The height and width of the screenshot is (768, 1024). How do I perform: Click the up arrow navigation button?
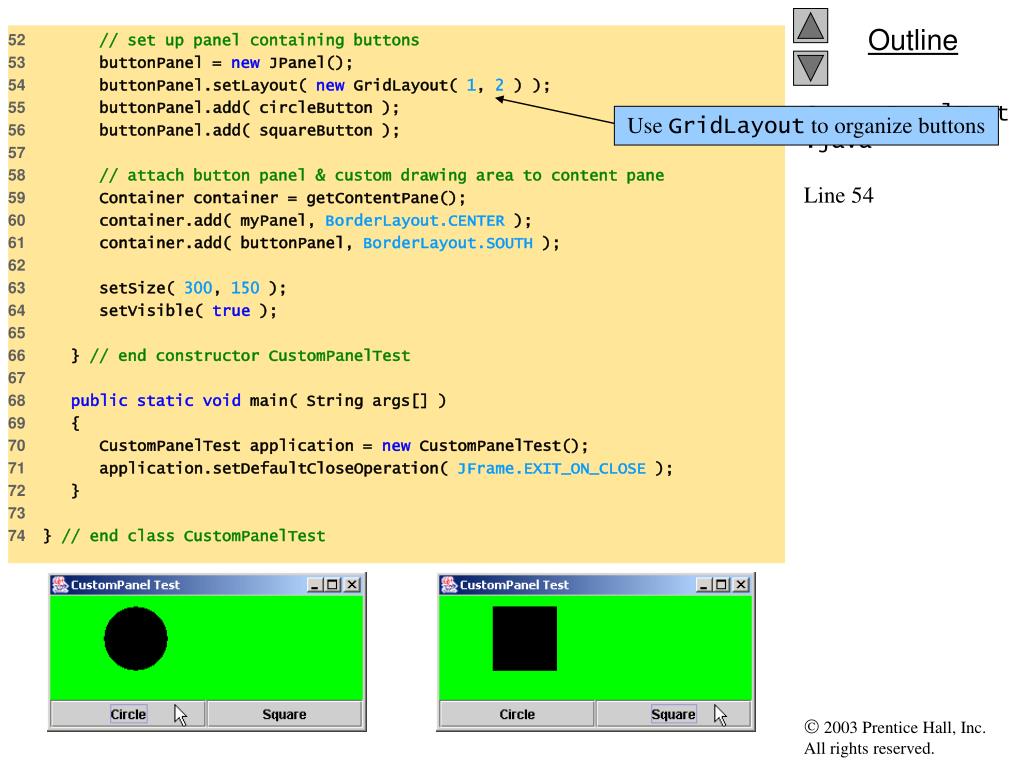point(810,25)
